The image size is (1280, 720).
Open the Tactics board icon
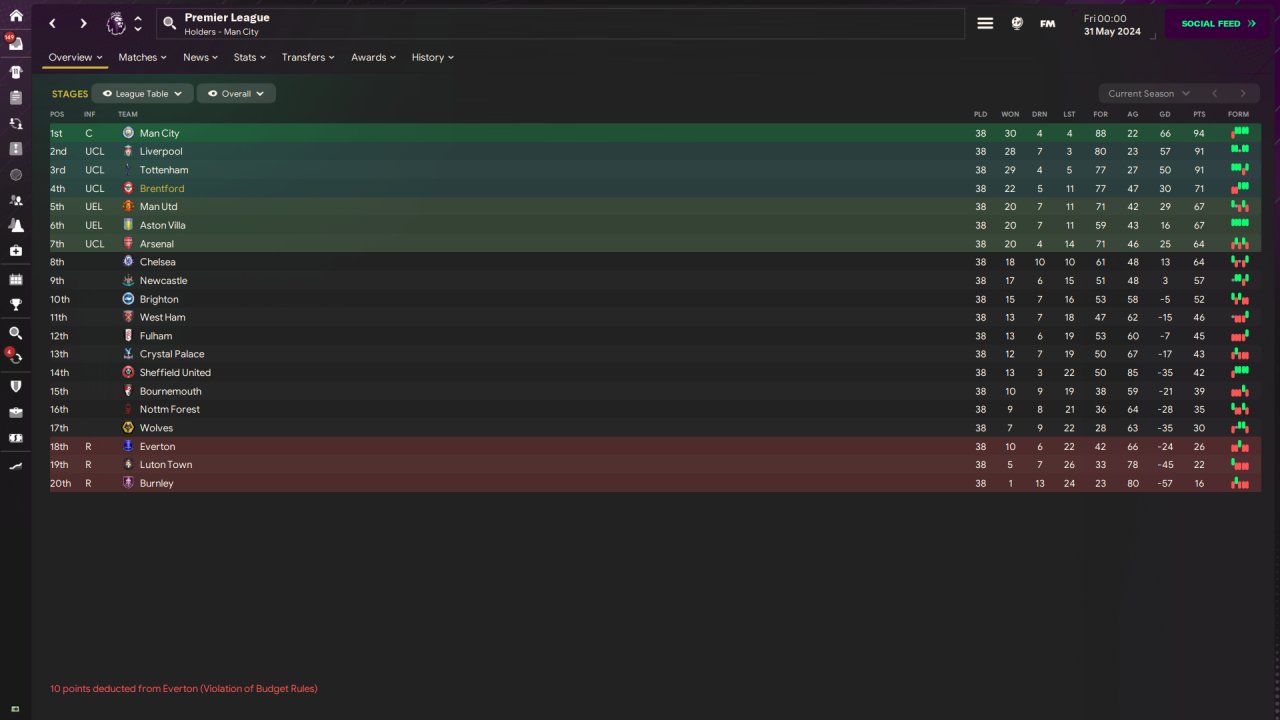point(15,149)
